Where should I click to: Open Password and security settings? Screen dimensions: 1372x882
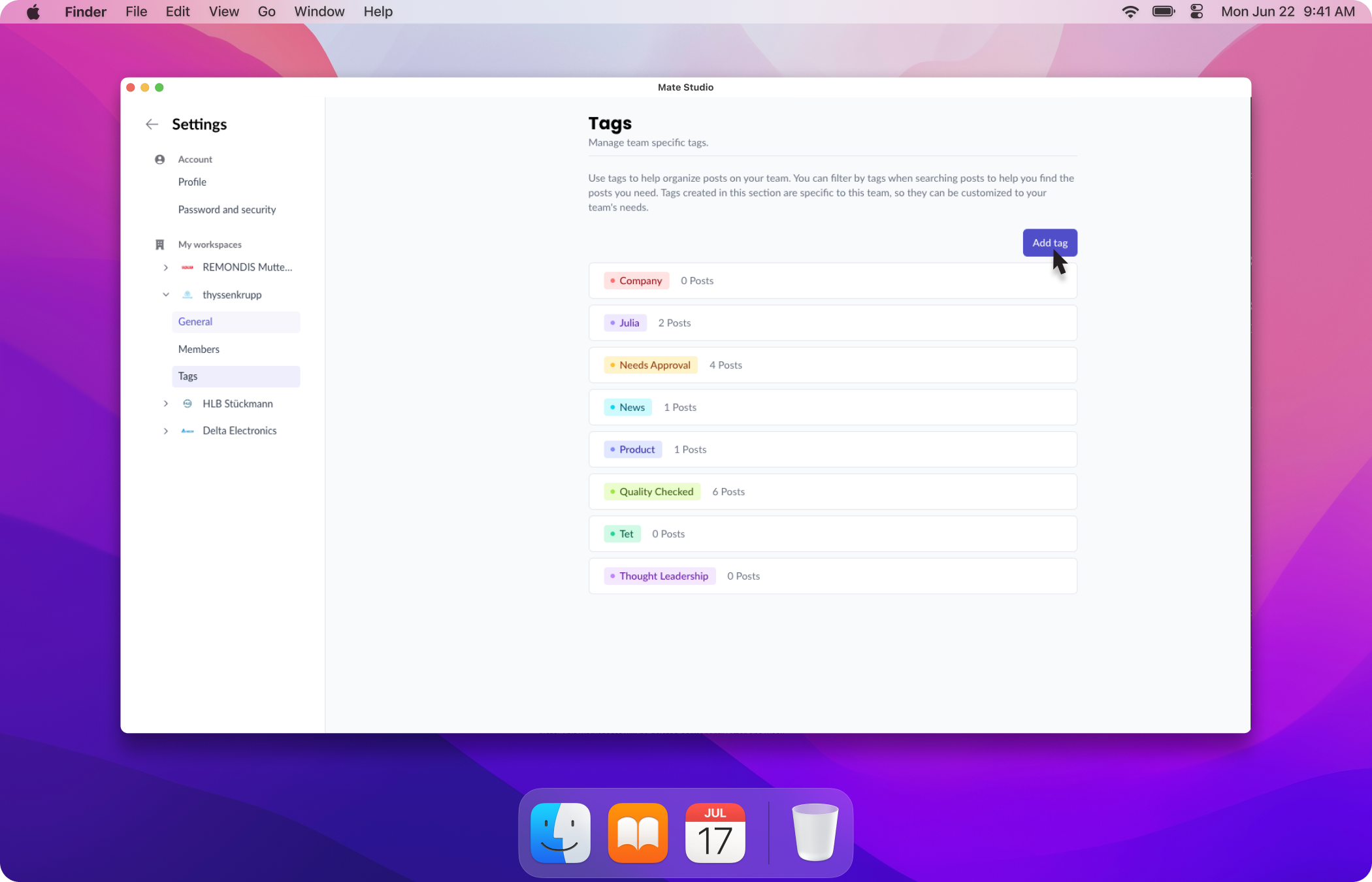click(x=227, y=210)
